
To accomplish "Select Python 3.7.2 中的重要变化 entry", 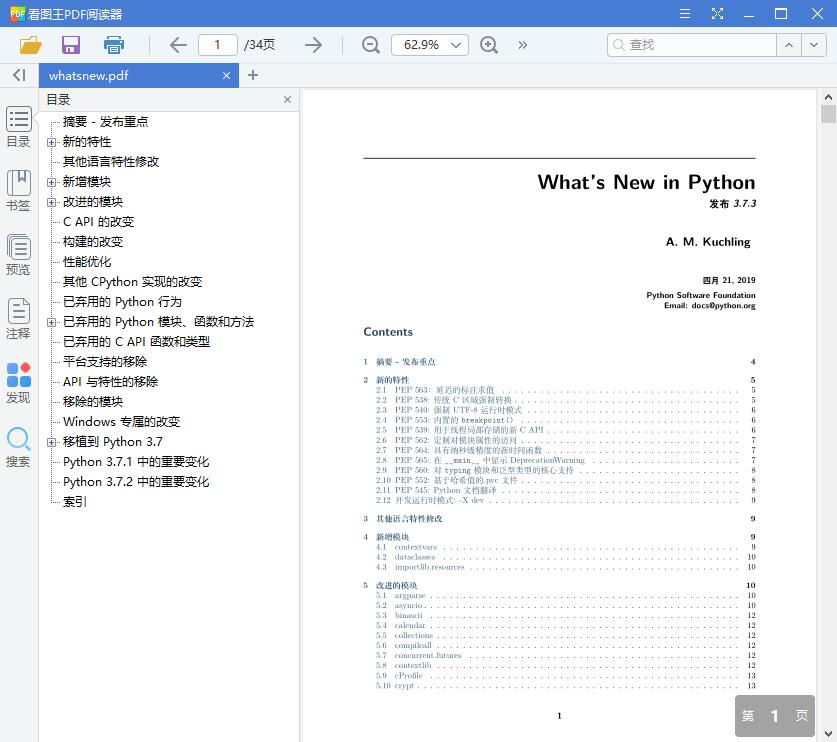I will pyautogui.click(x=136, y=482).
